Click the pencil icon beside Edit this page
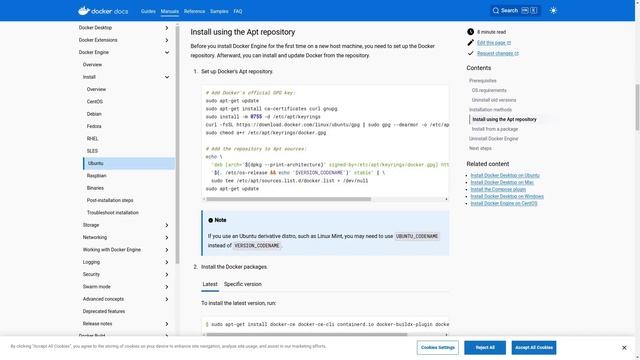Image resolution: width=640 pixels, height=360 pixels. click(x=471, y=42)
